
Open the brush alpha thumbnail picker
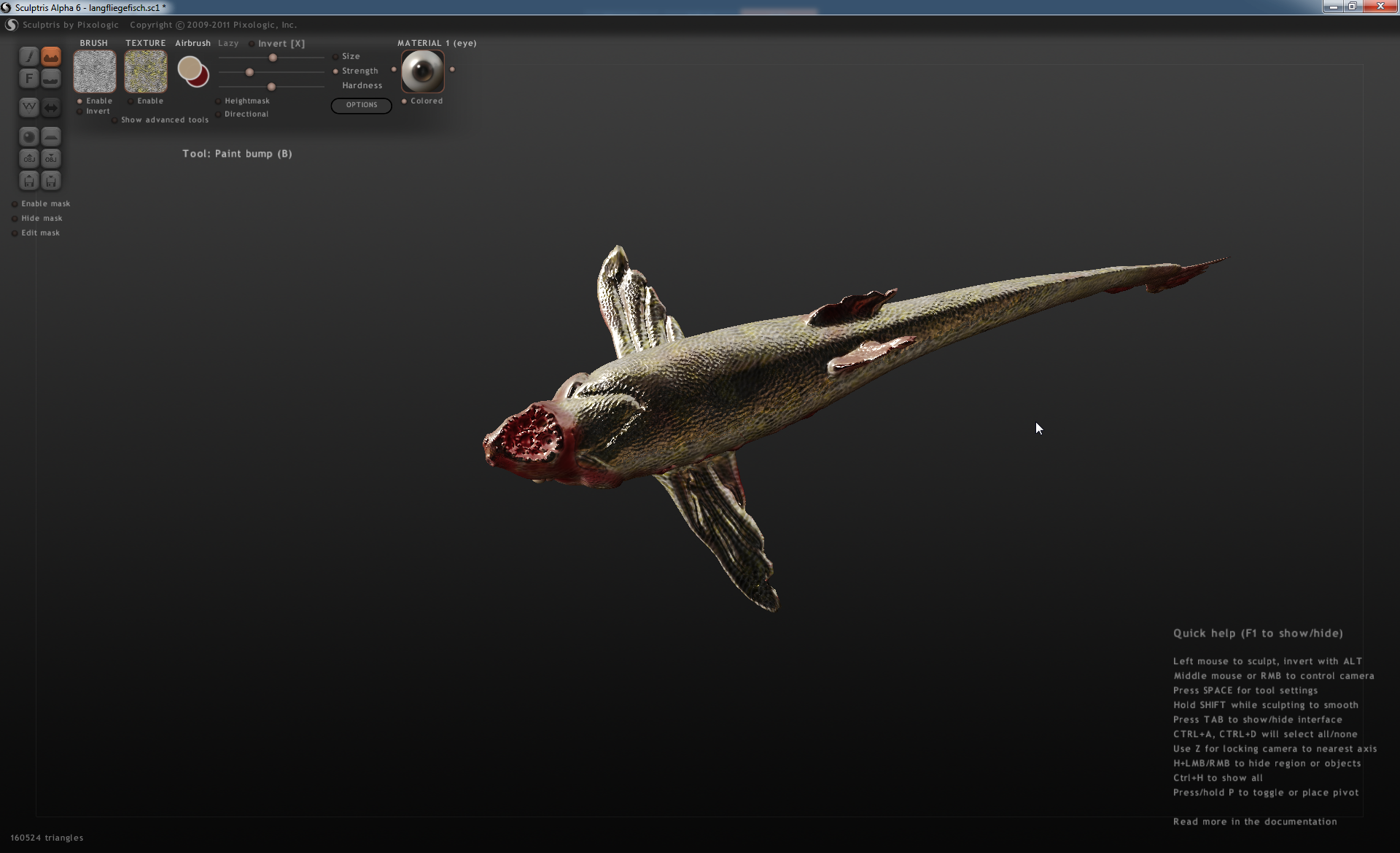click(95, 71)
